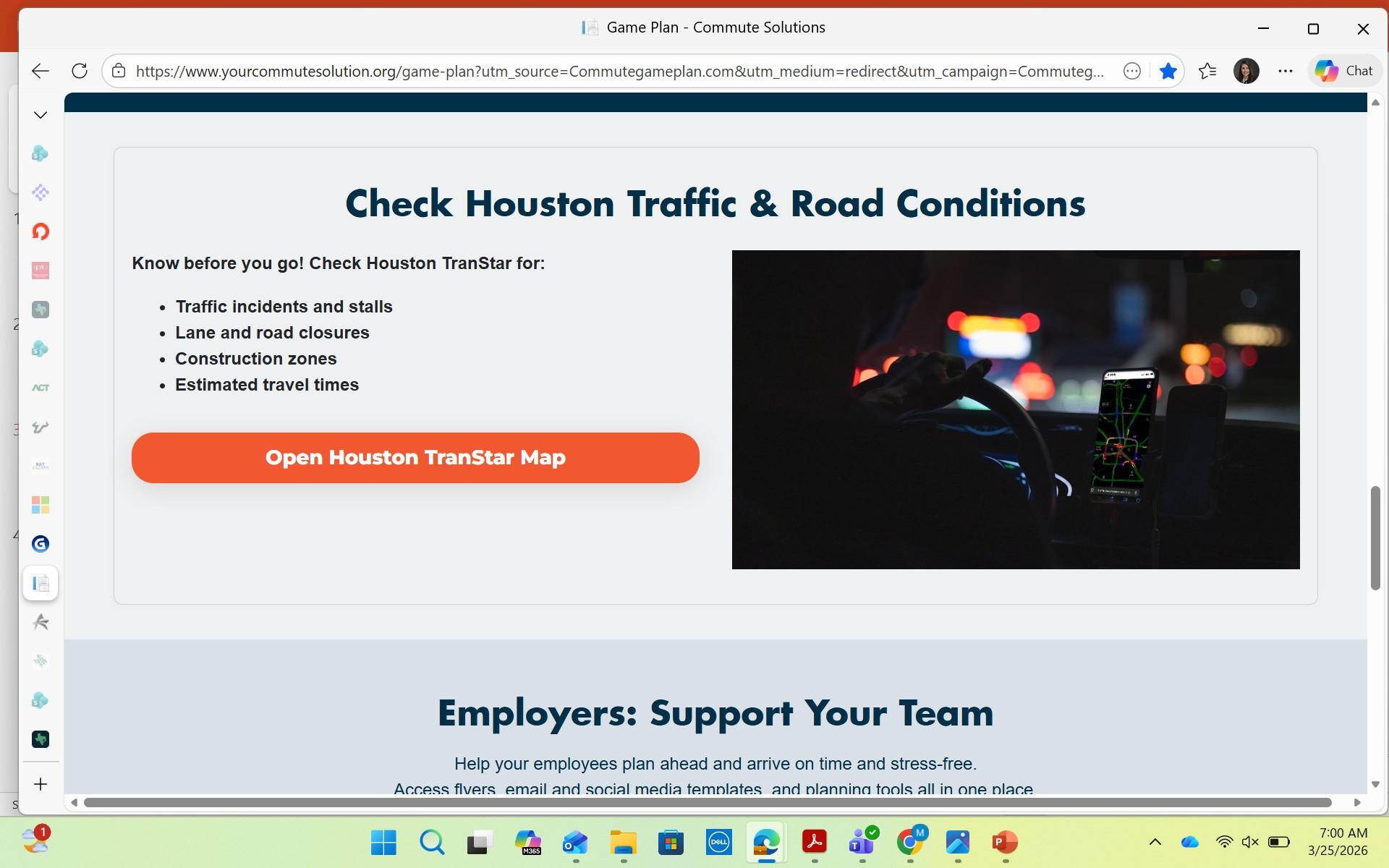This screenshot has width=1389, height=868.
Task: Collapse vertical tabs with top chevron
Action: (x=41, y=115)
